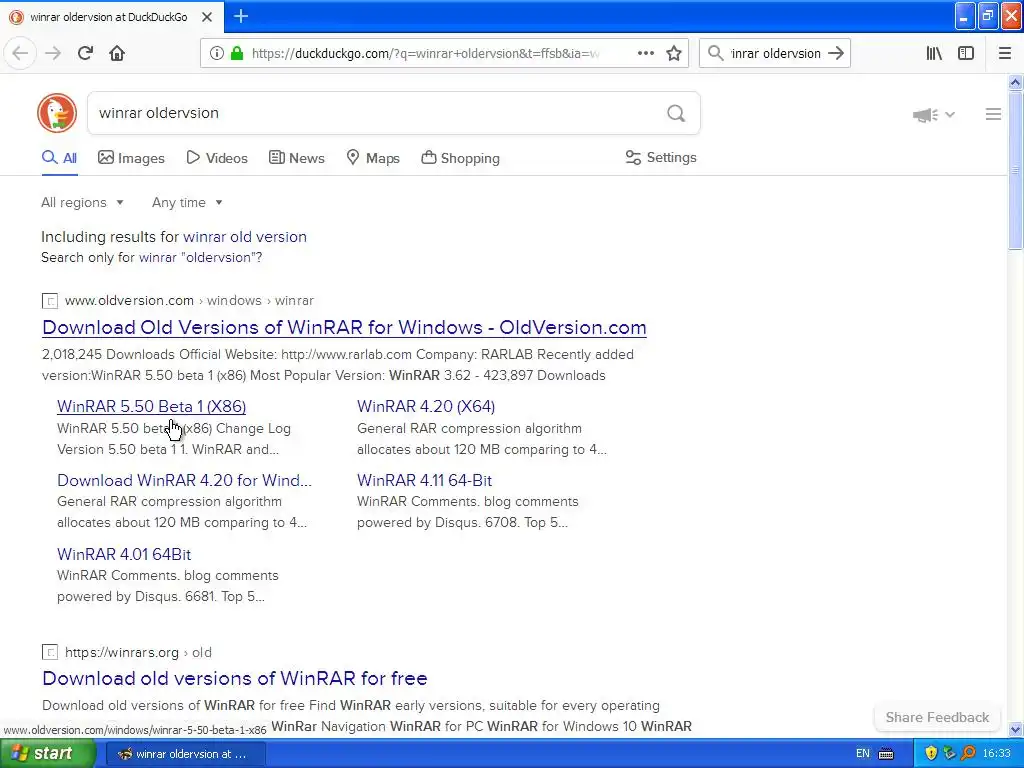The width and height of the screenshot is (1024, 768).
Task: Select the All results tab
Action: click(x=59, y=158)
